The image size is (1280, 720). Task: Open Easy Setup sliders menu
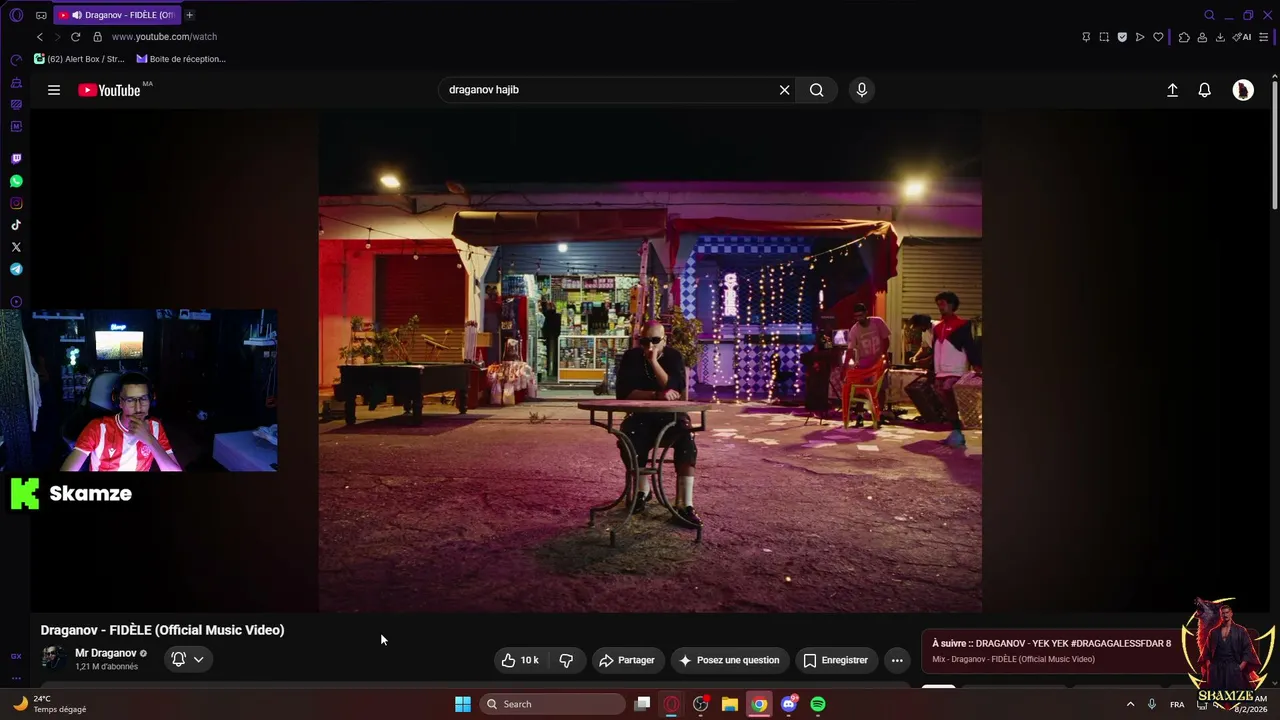coord(1266,37)
